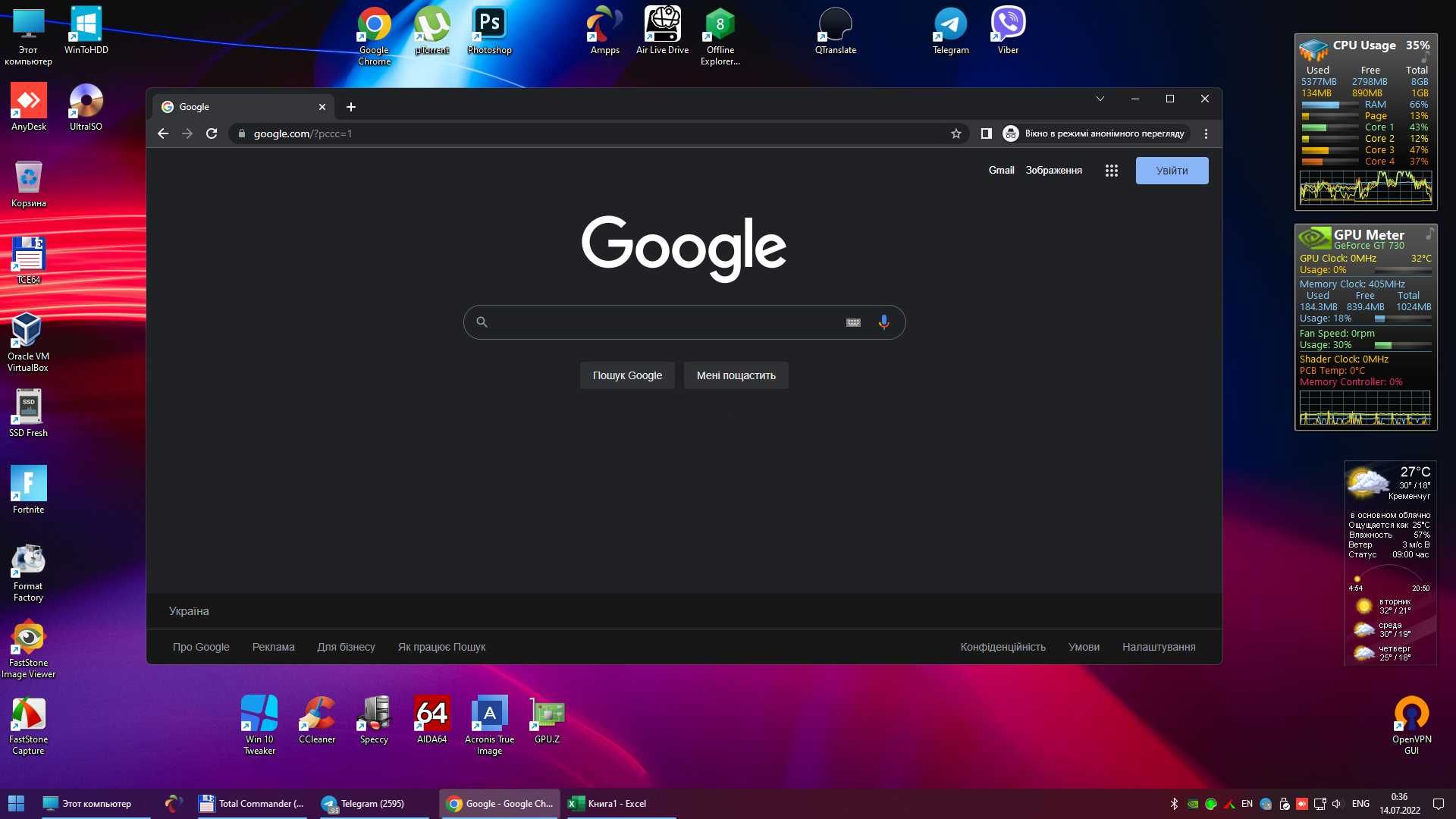Open the on-screen keyboard in search box
Screen dimensions: 1456x819
[853, 322]
